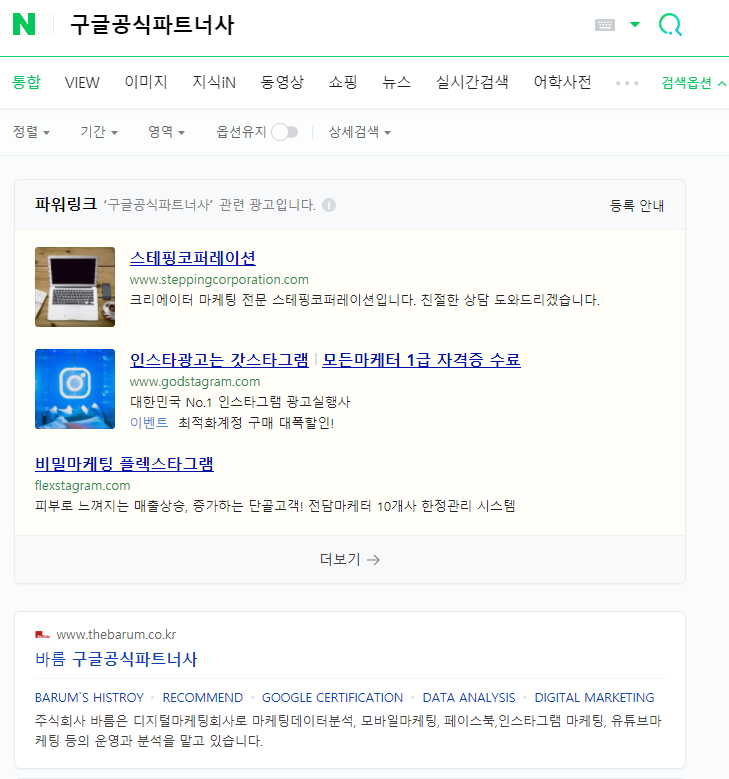
Task: Click the www.steppingcorporation.com URL
Action: tap(219, 279)
